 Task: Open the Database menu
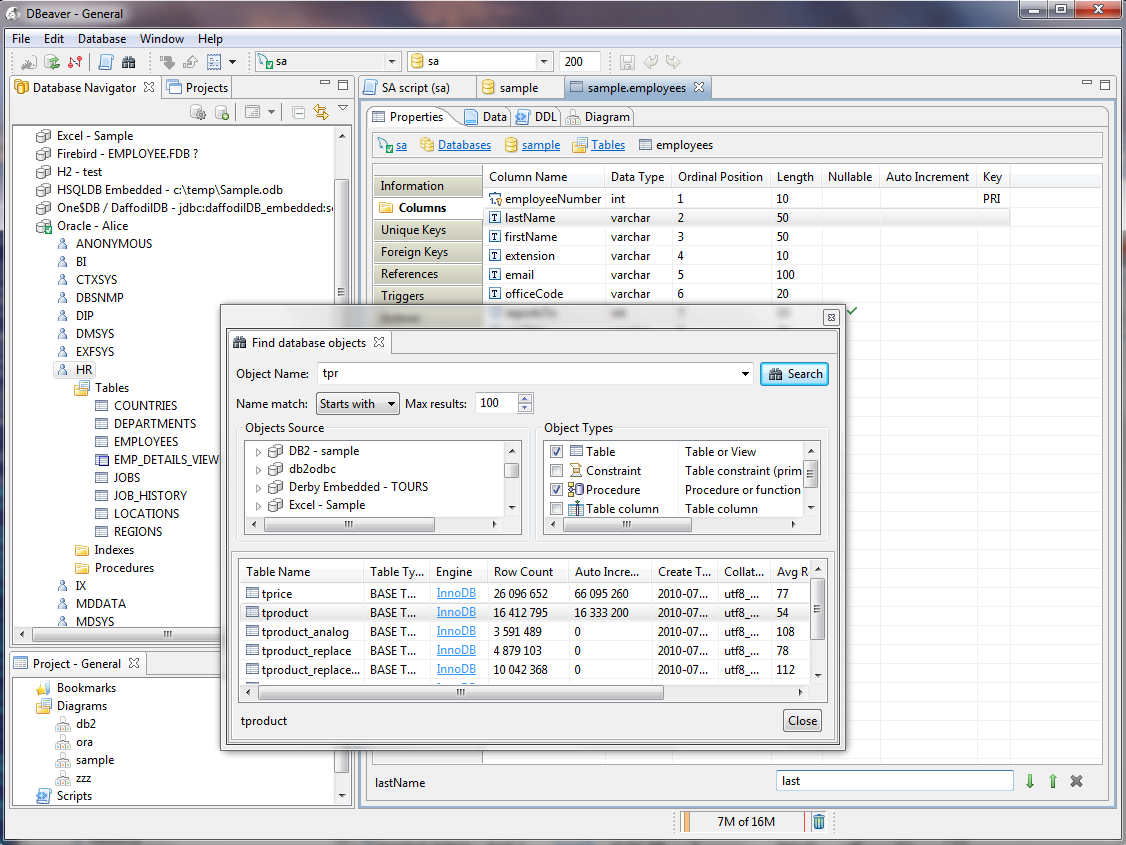pos(102,39)
